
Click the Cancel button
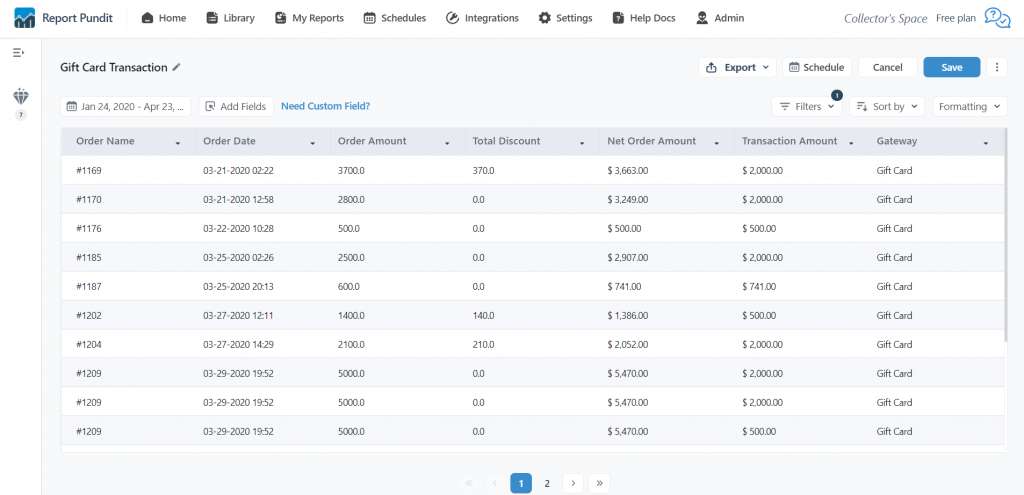pos(888,67)
